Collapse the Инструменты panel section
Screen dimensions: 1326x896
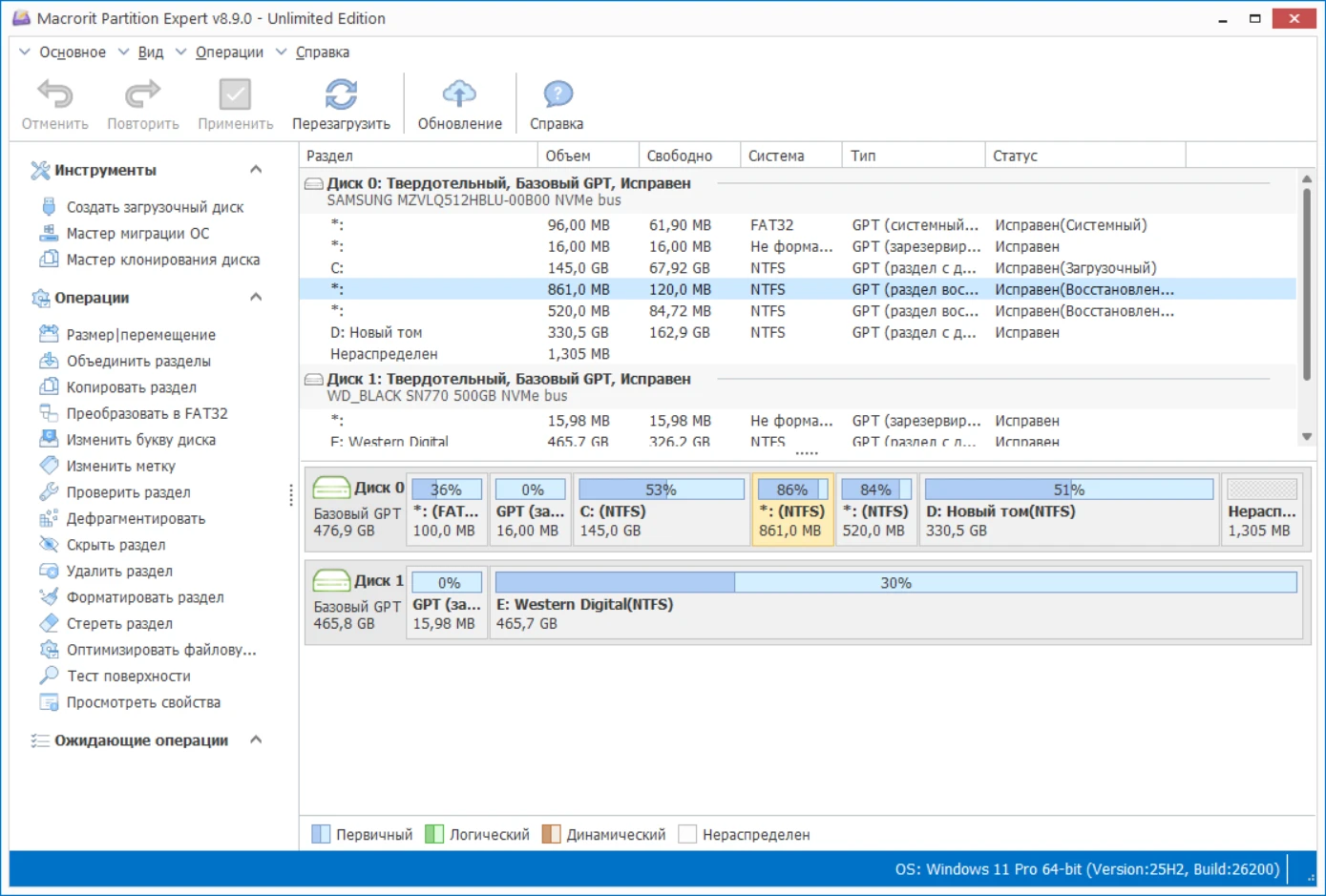point(256,170)
